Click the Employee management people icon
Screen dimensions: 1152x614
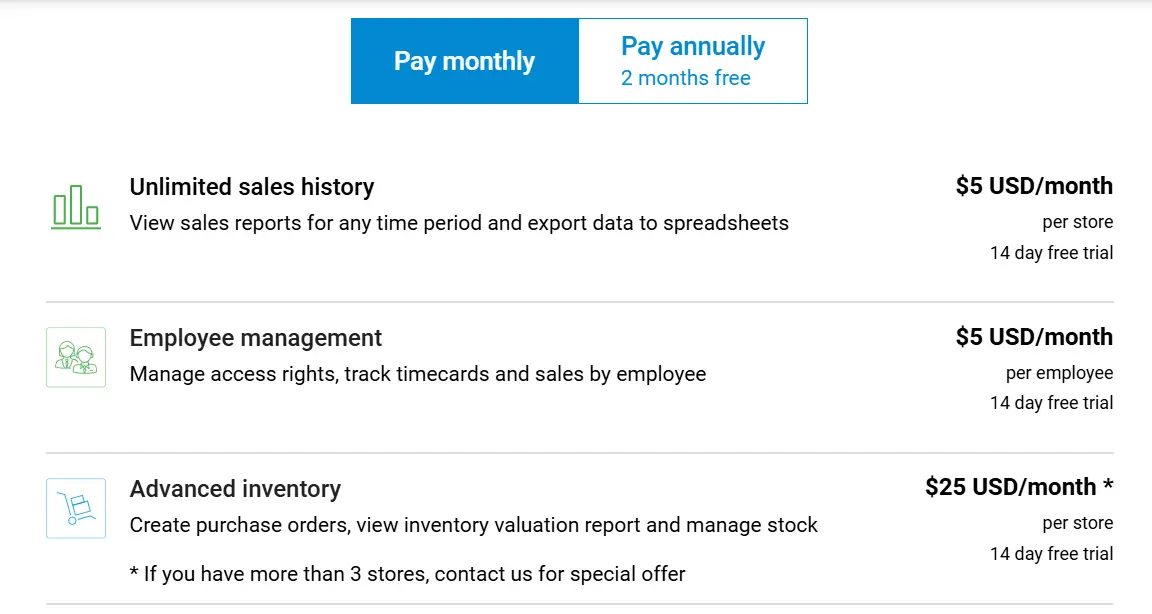click(x=76, y=357)
